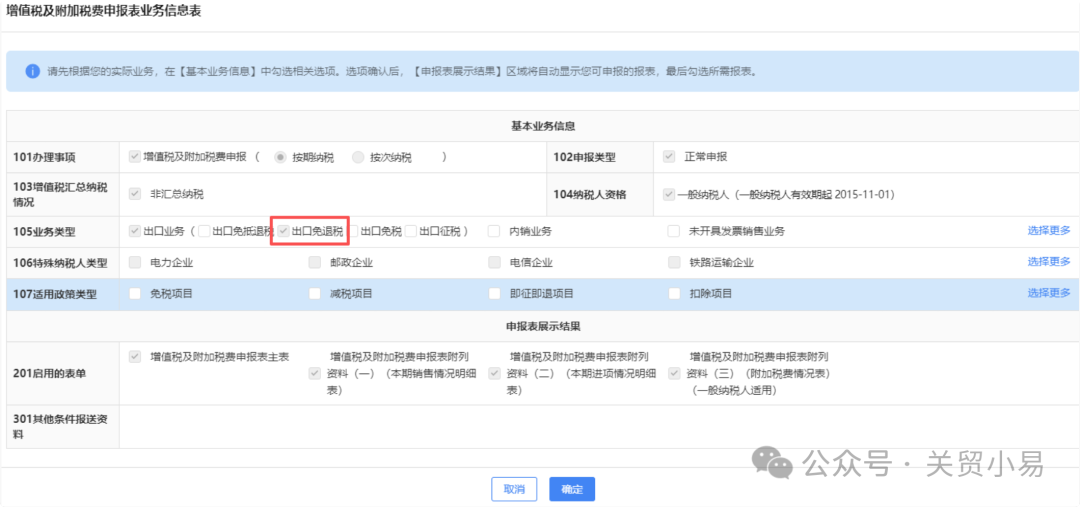
Task: Toggle the 正常申报 checkbox
Action: click(668, 156)
